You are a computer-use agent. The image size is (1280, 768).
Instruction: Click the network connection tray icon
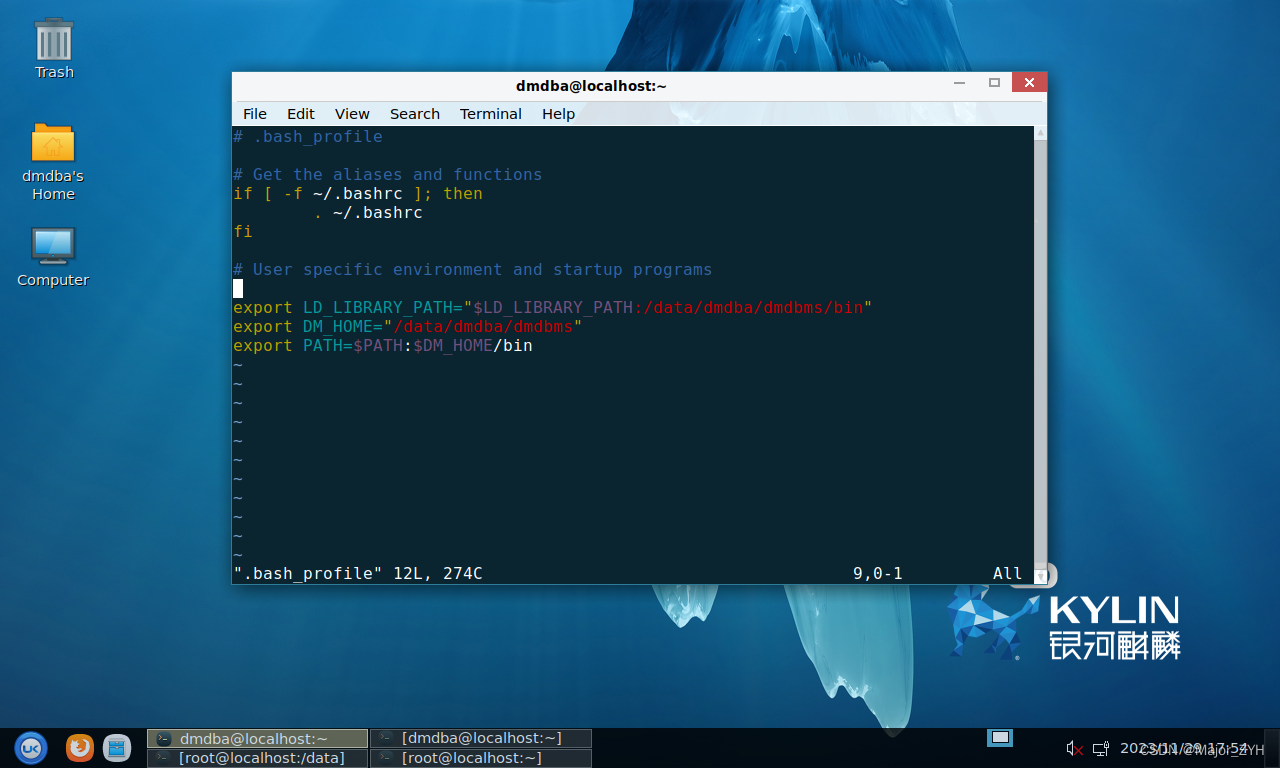(1100, 748)
